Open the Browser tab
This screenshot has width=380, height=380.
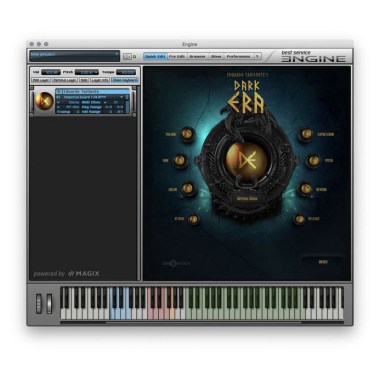[x=197, y=56]
